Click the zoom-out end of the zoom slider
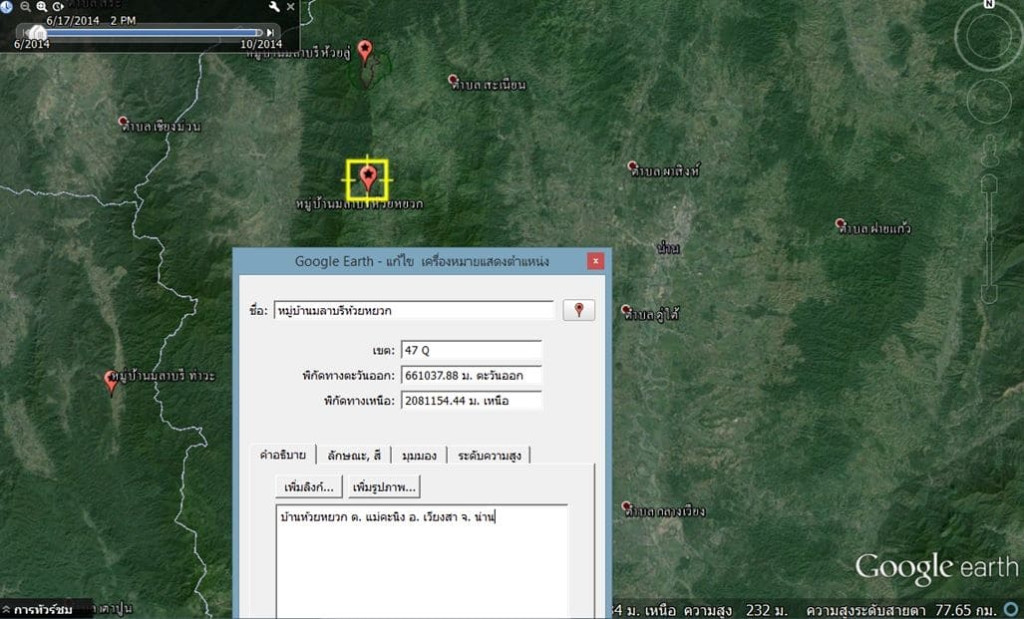The height and width of the screenshot is (619, 1024). [989, 294]
